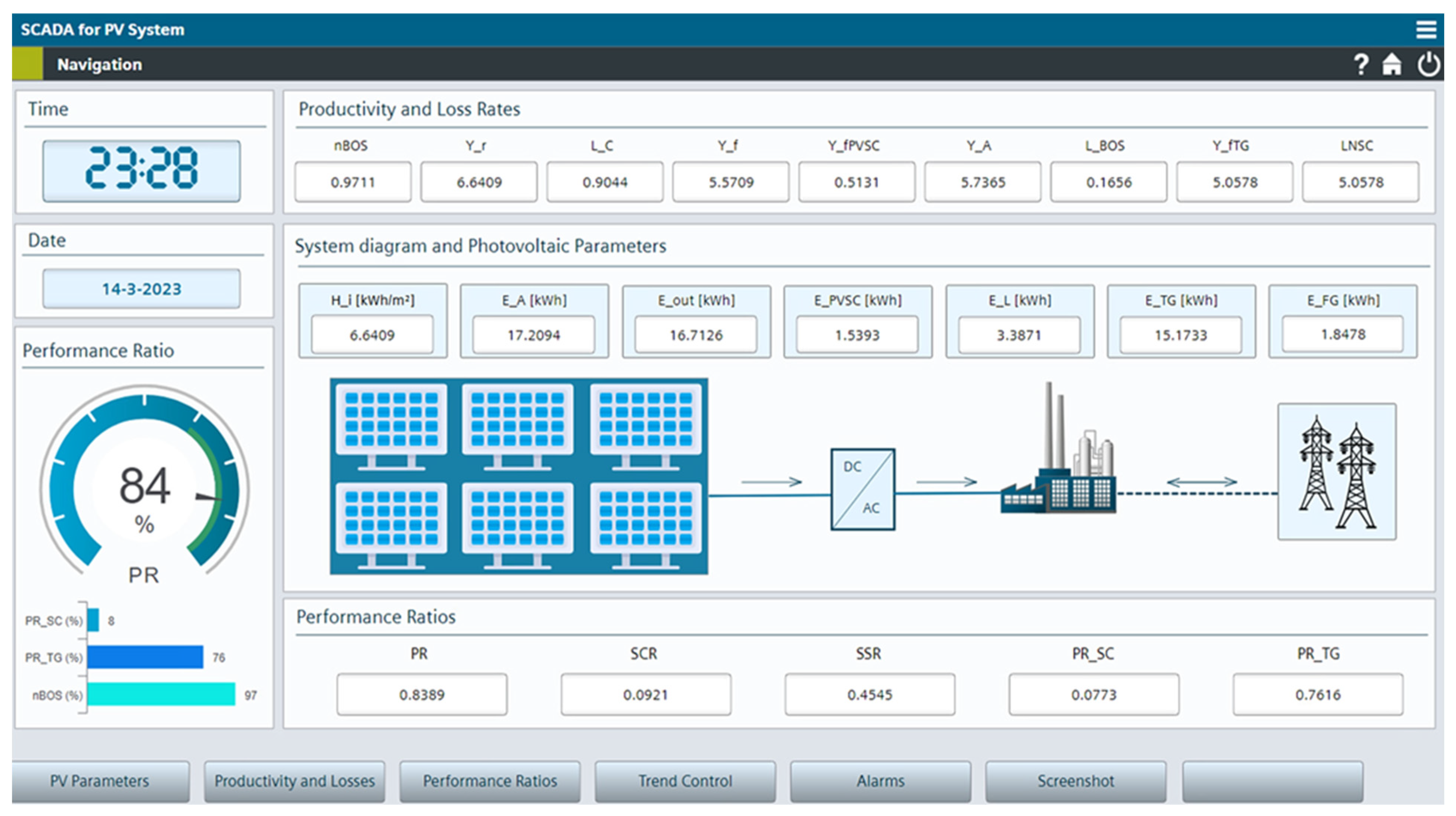Open the hamburger menu icon
Viewport: 1456px width, 816px height.
pos(1426,29)
